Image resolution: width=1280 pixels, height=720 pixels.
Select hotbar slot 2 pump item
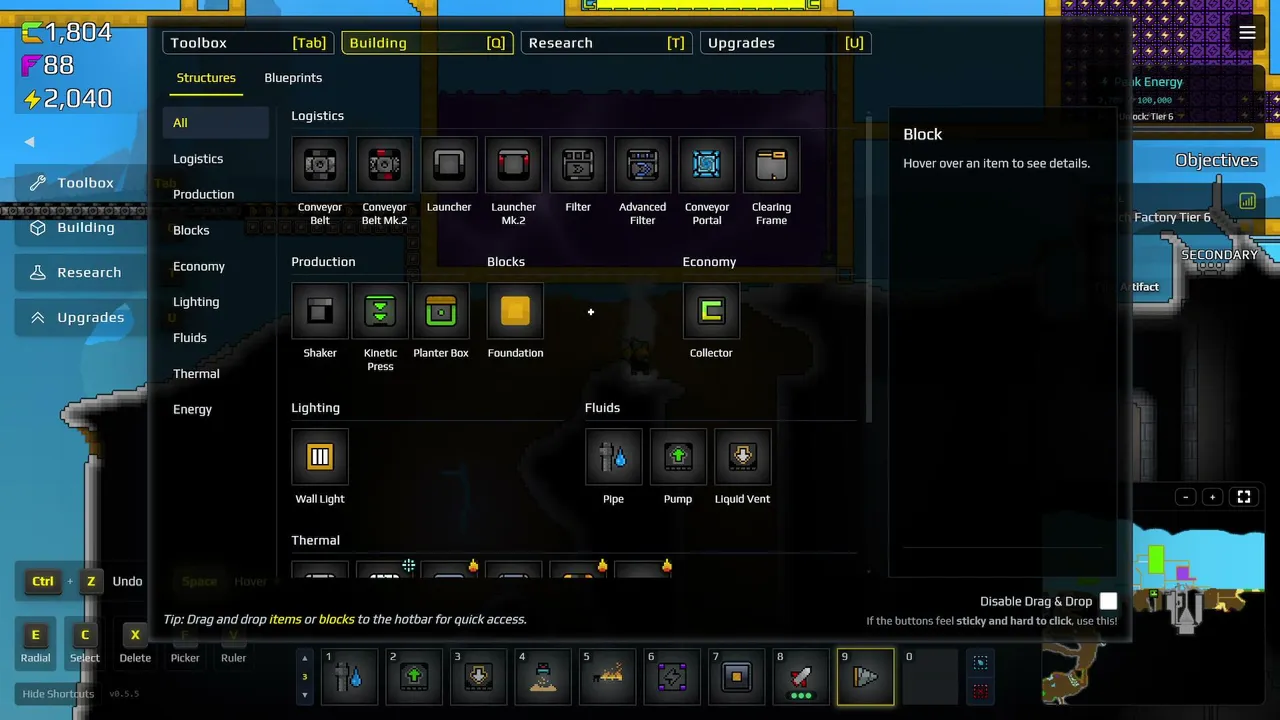414,677
